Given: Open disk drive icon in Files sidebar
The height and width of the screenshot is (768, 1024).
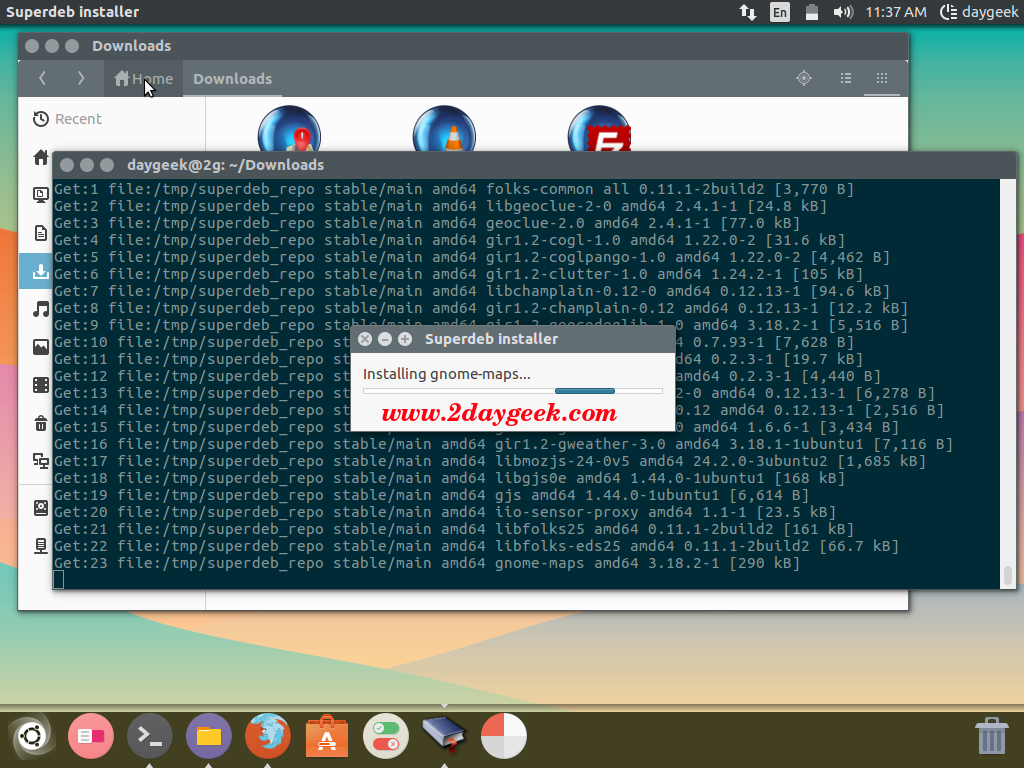Looking at the screenshot, I should pyautogui.click(x=40, y=508).
